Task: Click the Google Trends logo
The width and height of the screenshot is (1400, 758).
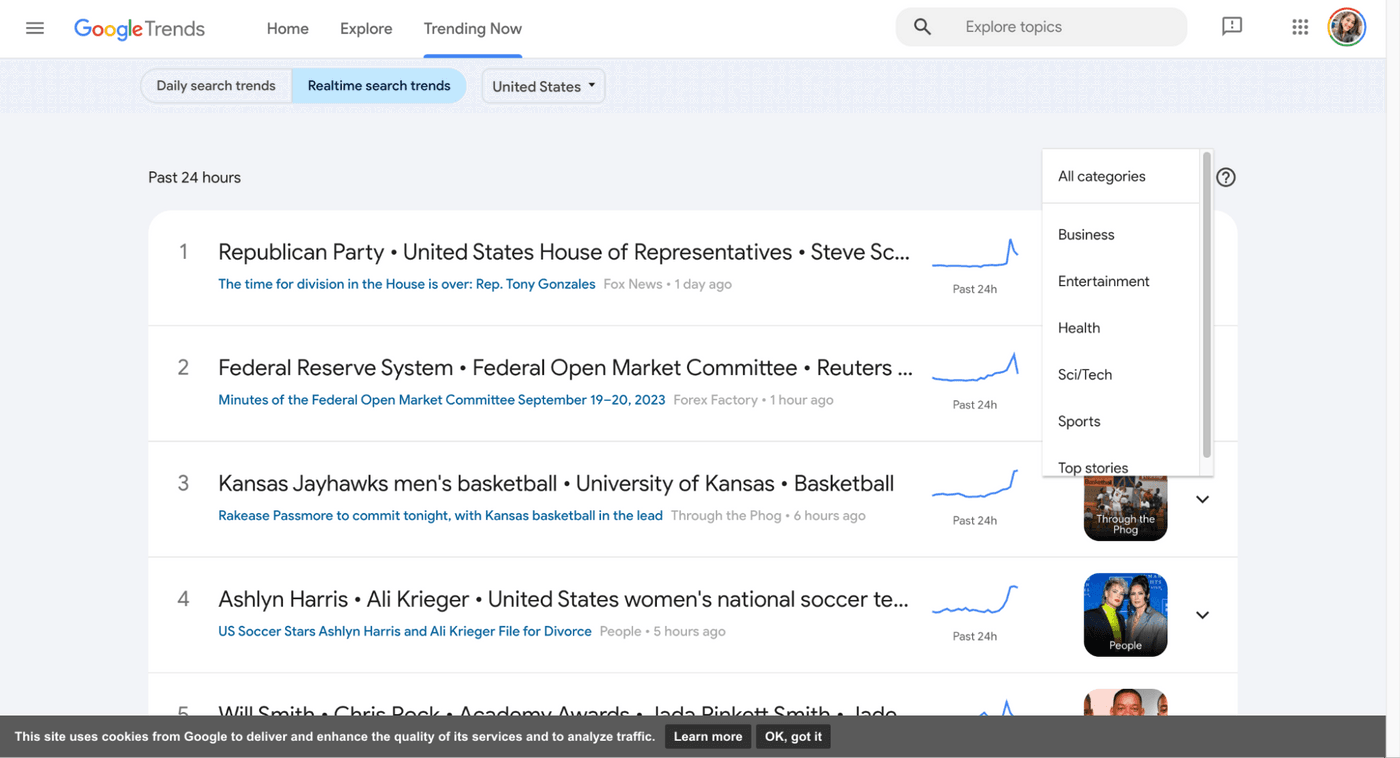Action: (139, 29)
